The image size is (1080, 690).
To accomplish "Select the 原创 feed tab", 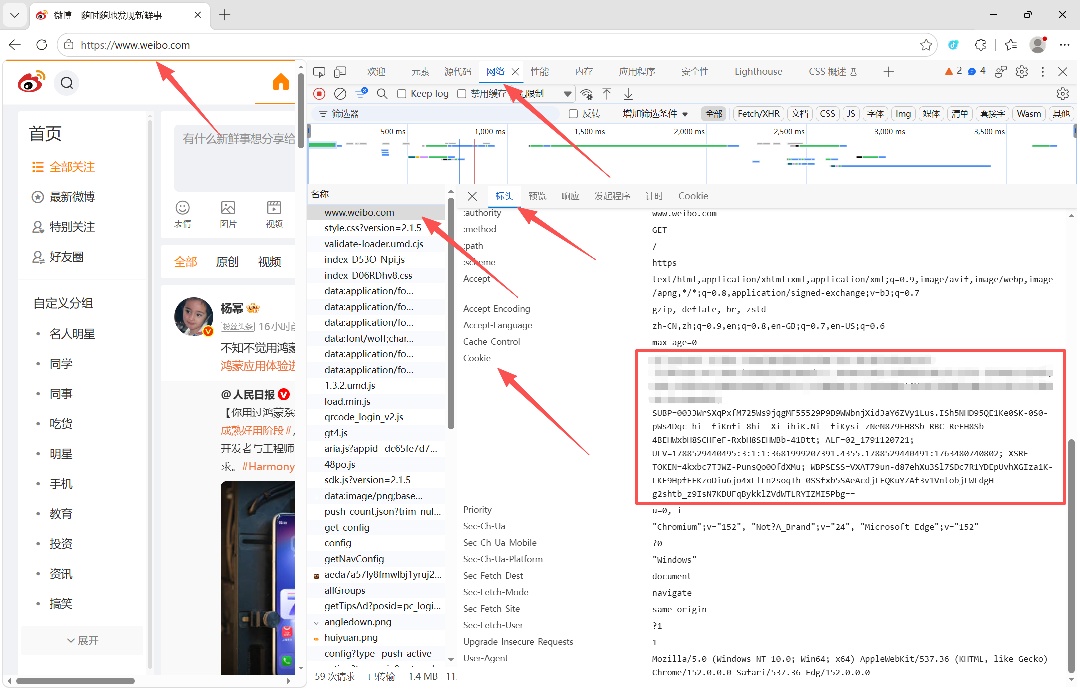I will 227,262.
